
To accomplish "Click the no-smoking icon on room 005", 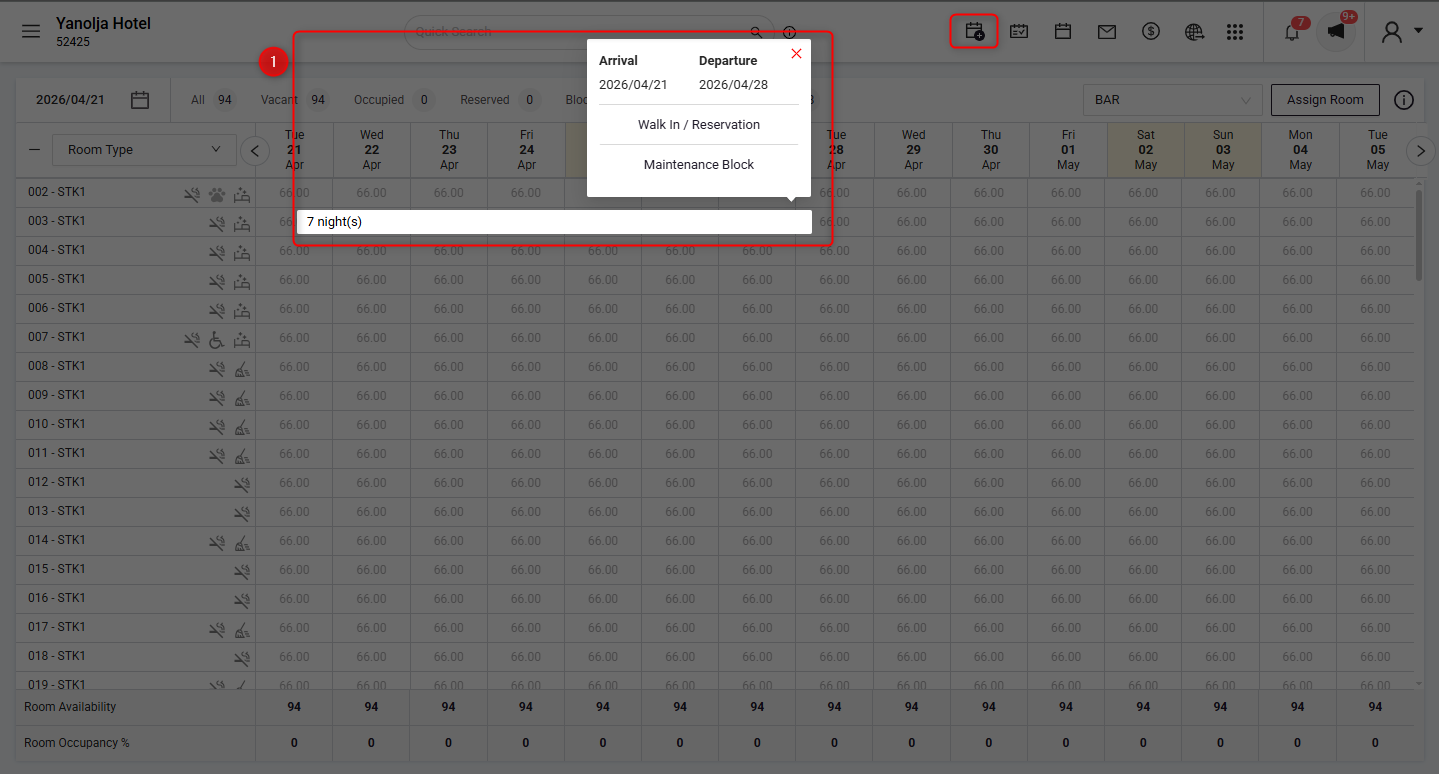I will (217, 282).
